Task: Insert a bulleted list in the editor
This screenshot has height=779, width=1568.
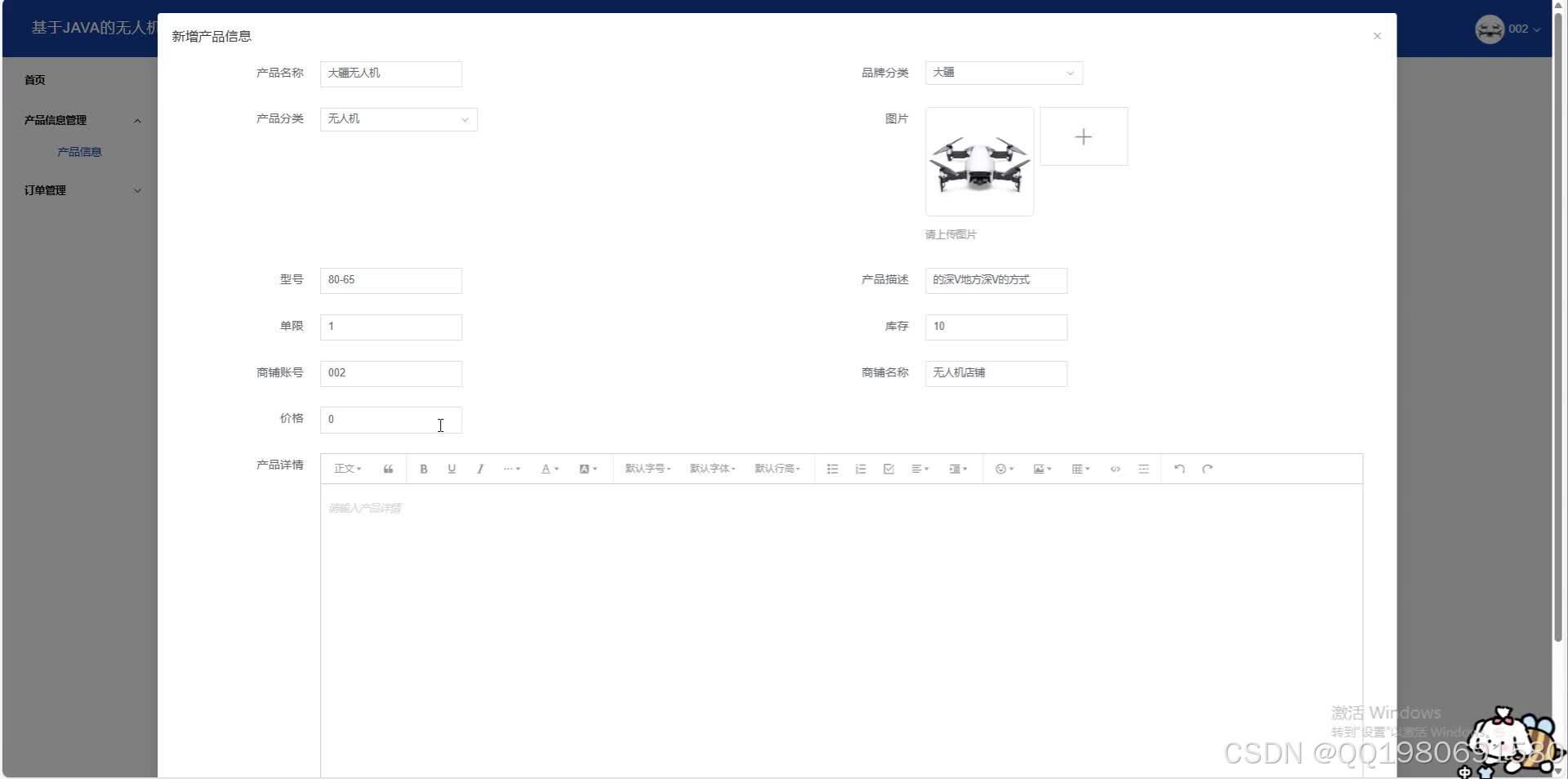Action: 832,468
